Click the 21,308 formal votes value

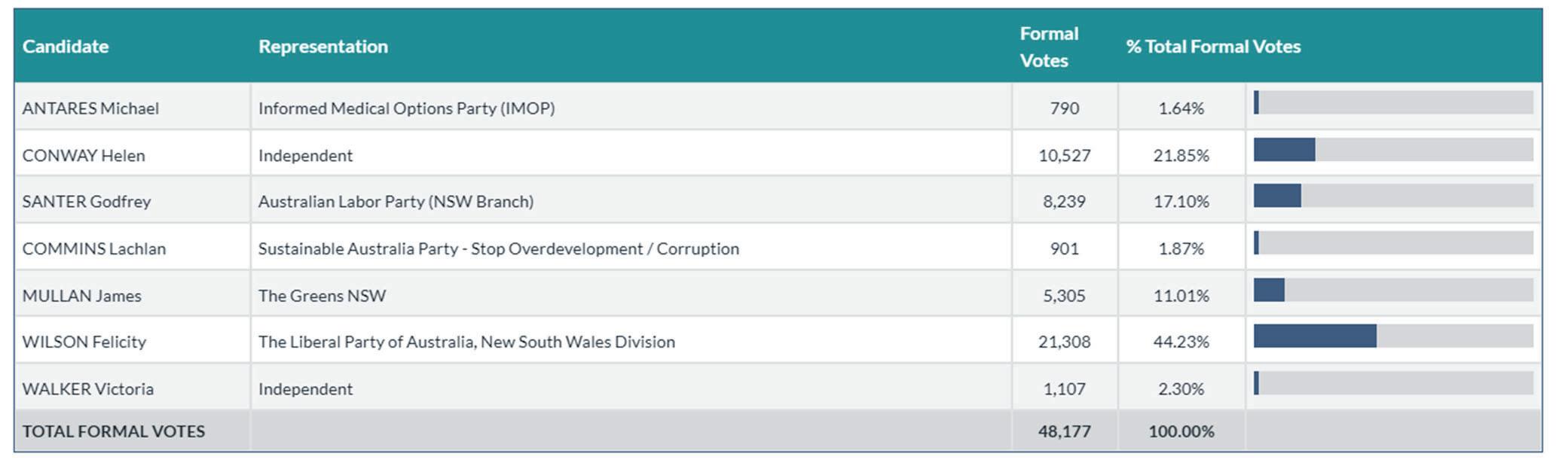pyautogui.click(x=1064, y=342)
